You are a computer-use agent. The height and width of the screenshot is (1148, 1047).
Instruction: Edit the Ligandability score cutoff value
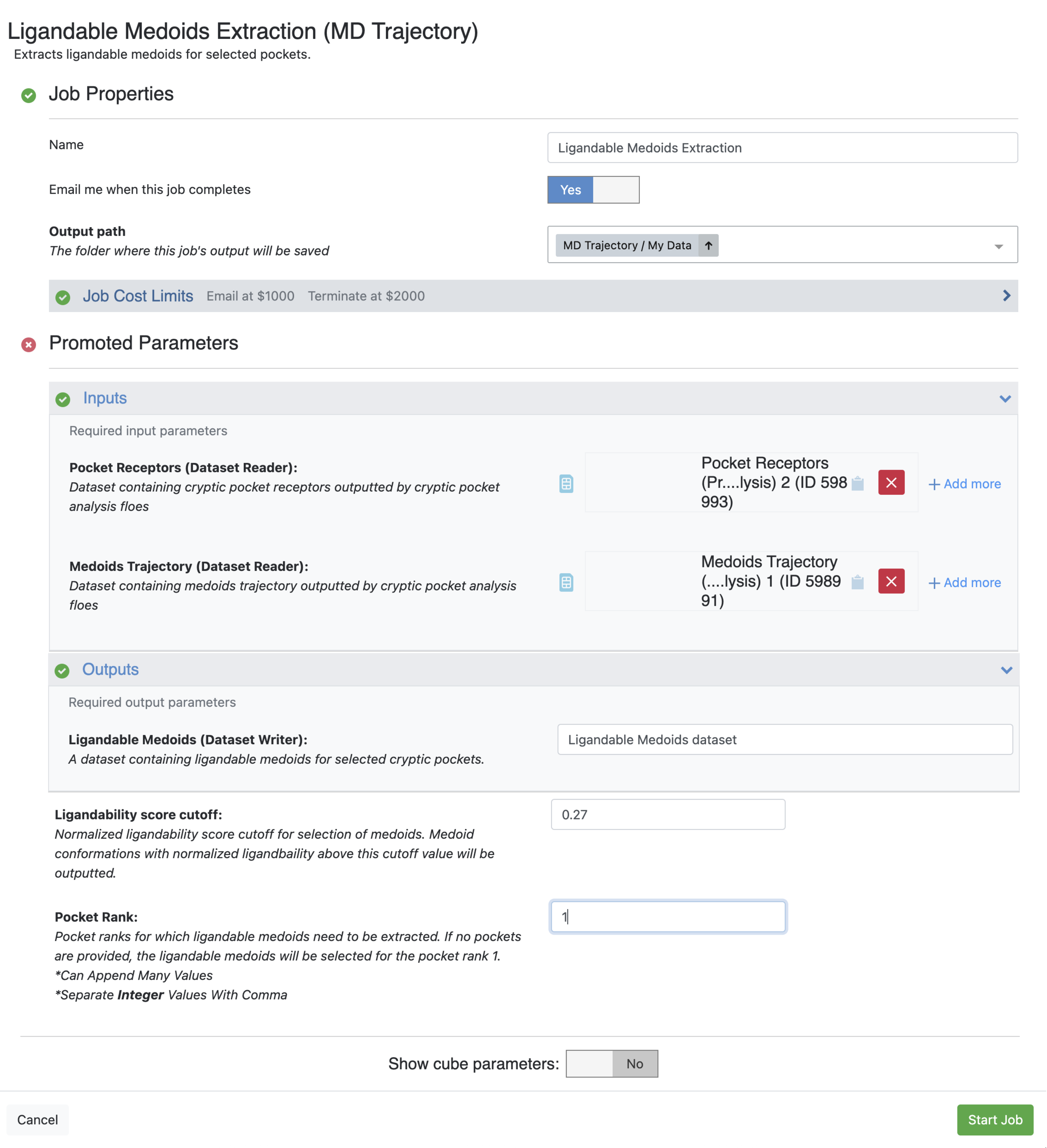[x=668, y=814]
